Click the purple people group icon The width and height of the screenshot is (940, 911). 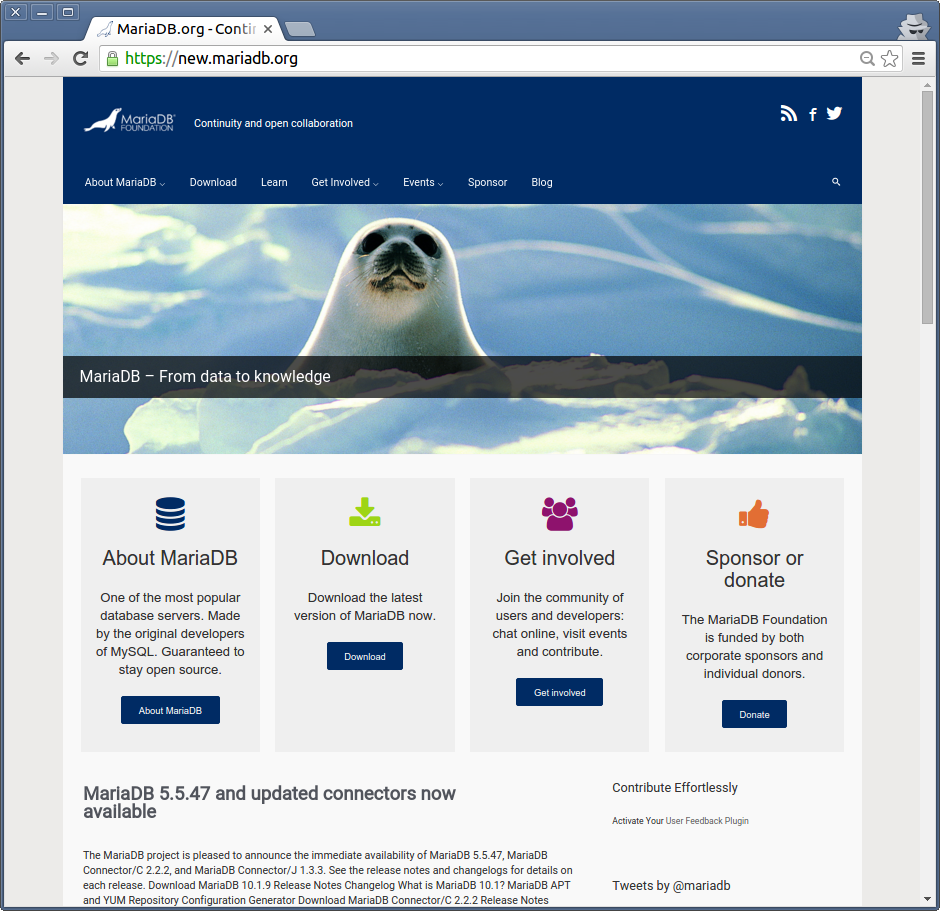[x=559, y=514]
